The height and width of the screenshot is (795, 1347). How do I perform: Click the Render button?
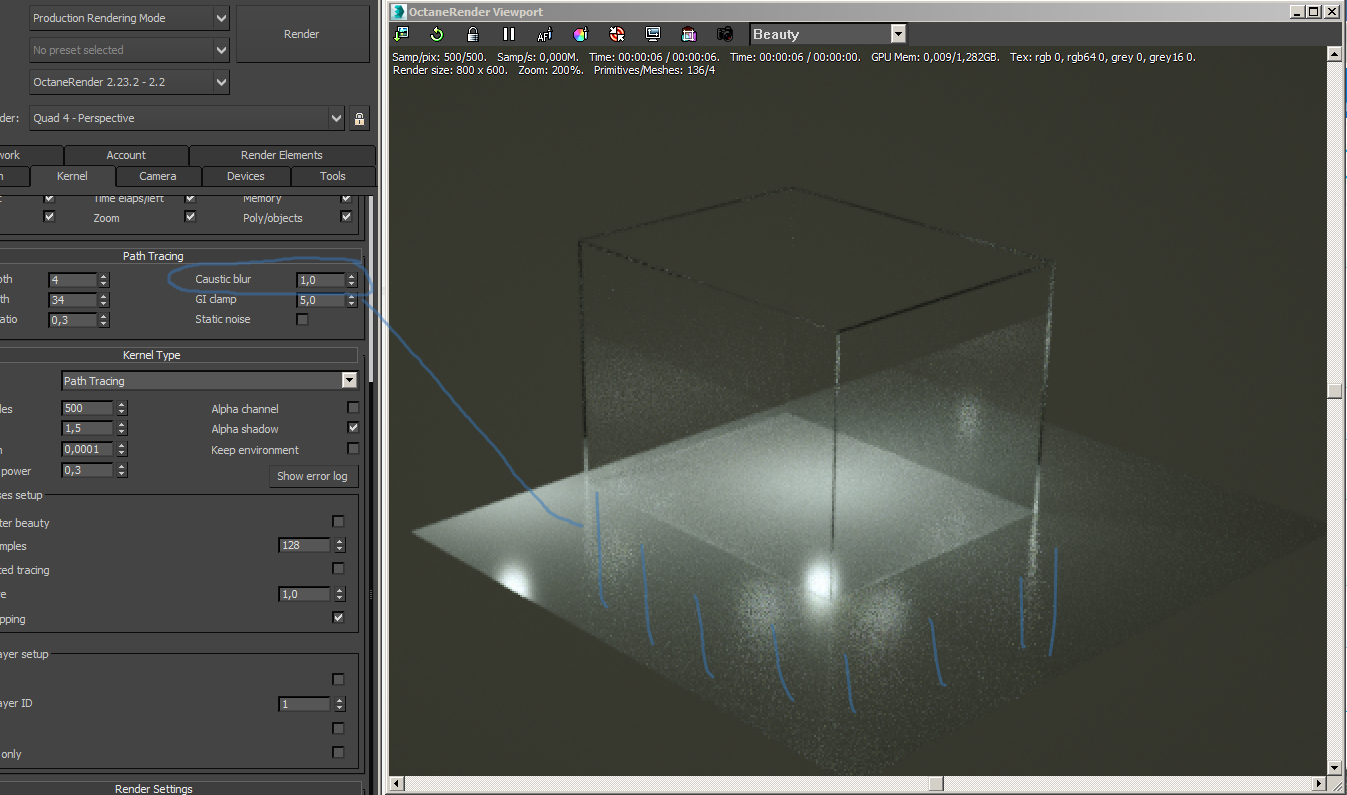[301, 34]
